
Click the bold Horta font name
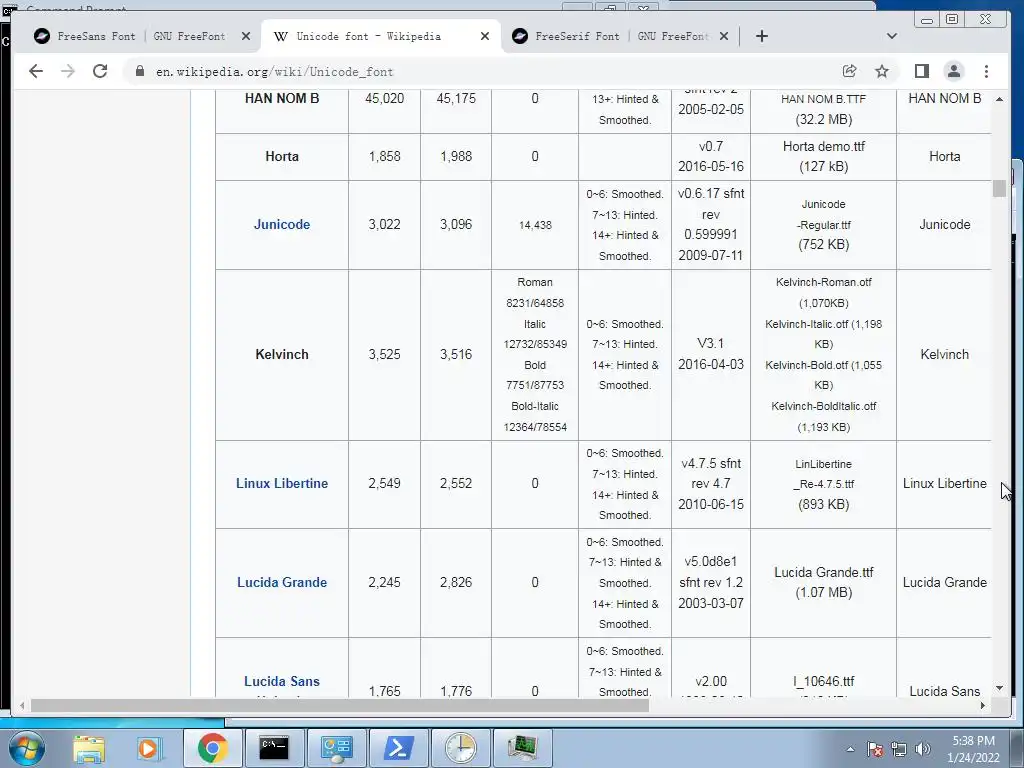pyautogui.click(x=281, y=157)
